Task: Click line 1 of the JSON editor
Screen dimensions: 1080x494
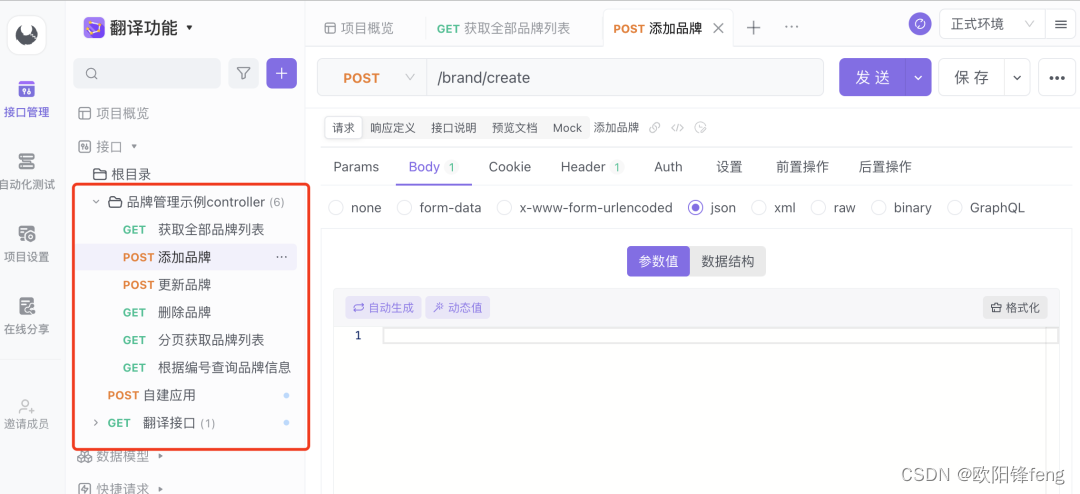Action: click(720, 336)
